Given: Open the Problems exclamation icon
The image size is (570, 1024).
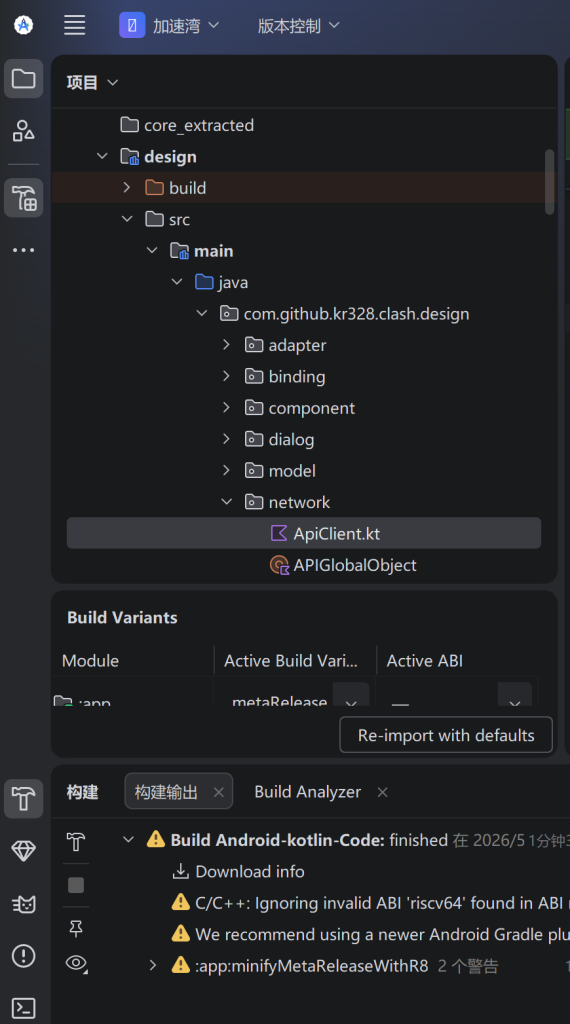Looking at the screenshot, I should [24, 956].
